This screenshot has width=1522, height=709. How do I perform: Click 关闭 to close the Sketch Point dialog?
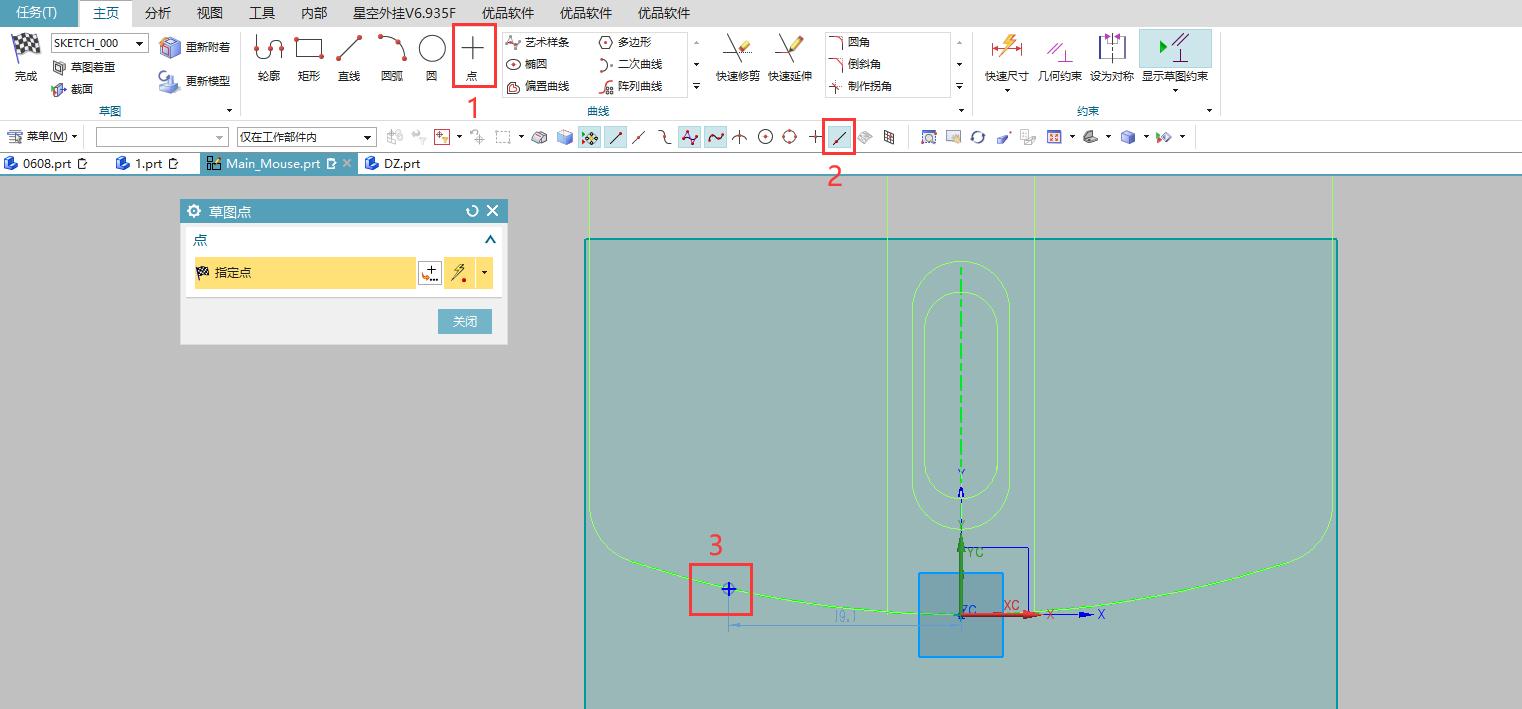[x=464, y=321]
